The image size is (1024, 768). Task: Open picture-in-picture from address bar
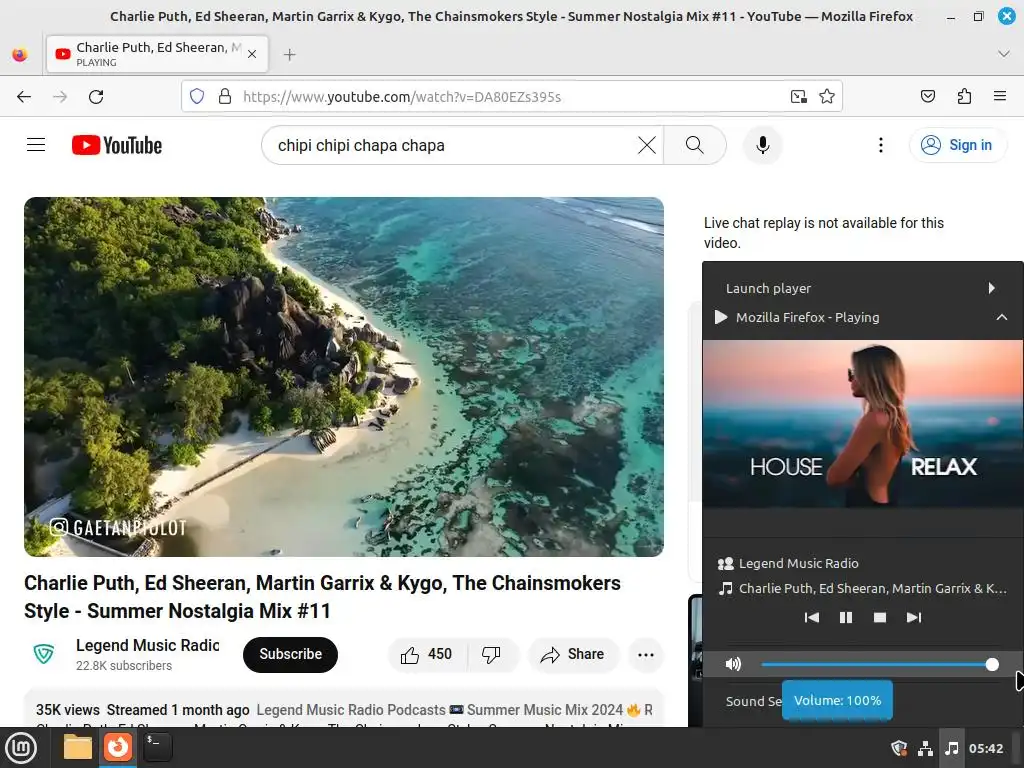[799, 97]
